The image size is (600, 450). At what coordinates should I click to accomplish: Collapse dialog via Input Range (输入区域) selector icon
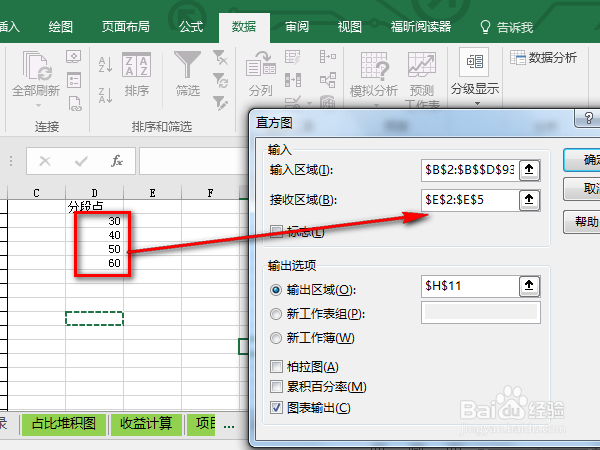point(529,170)
